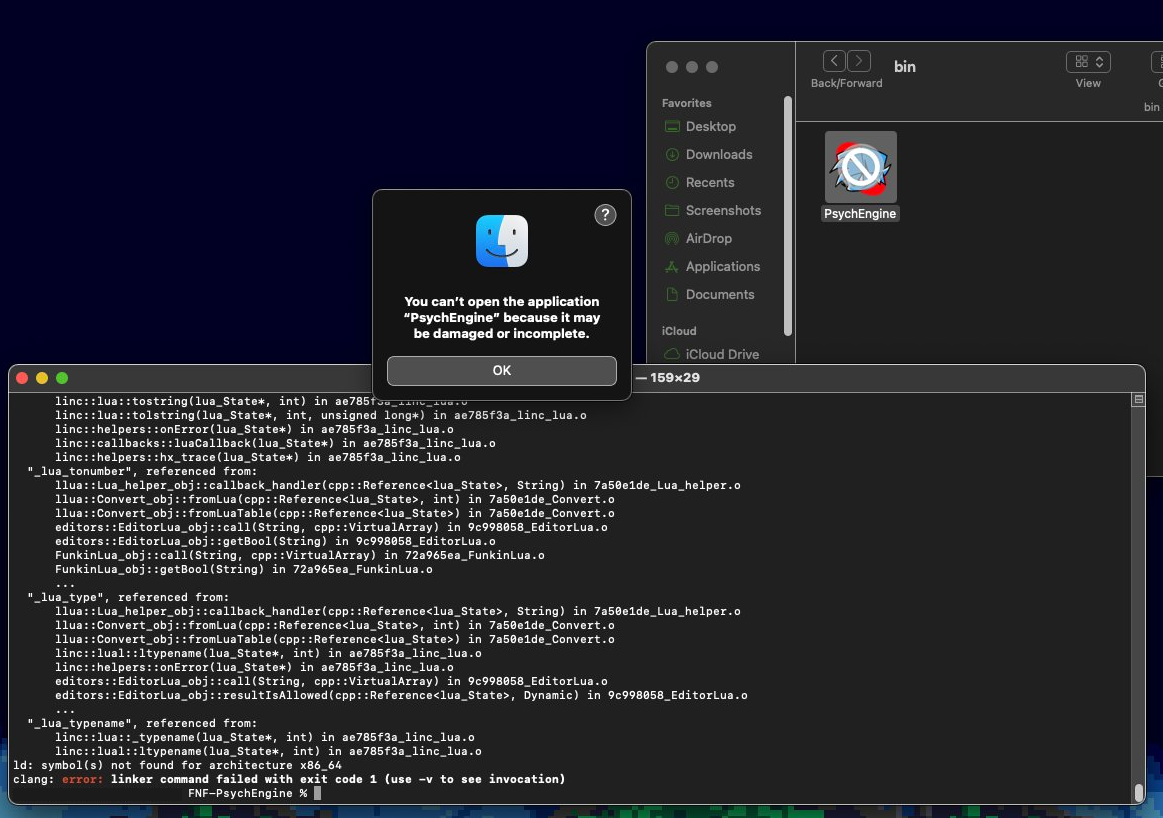This screenshot has height=818, width=1163.
Task: Click OK in the PsychEngine error dialog
Action: point(501,370)
